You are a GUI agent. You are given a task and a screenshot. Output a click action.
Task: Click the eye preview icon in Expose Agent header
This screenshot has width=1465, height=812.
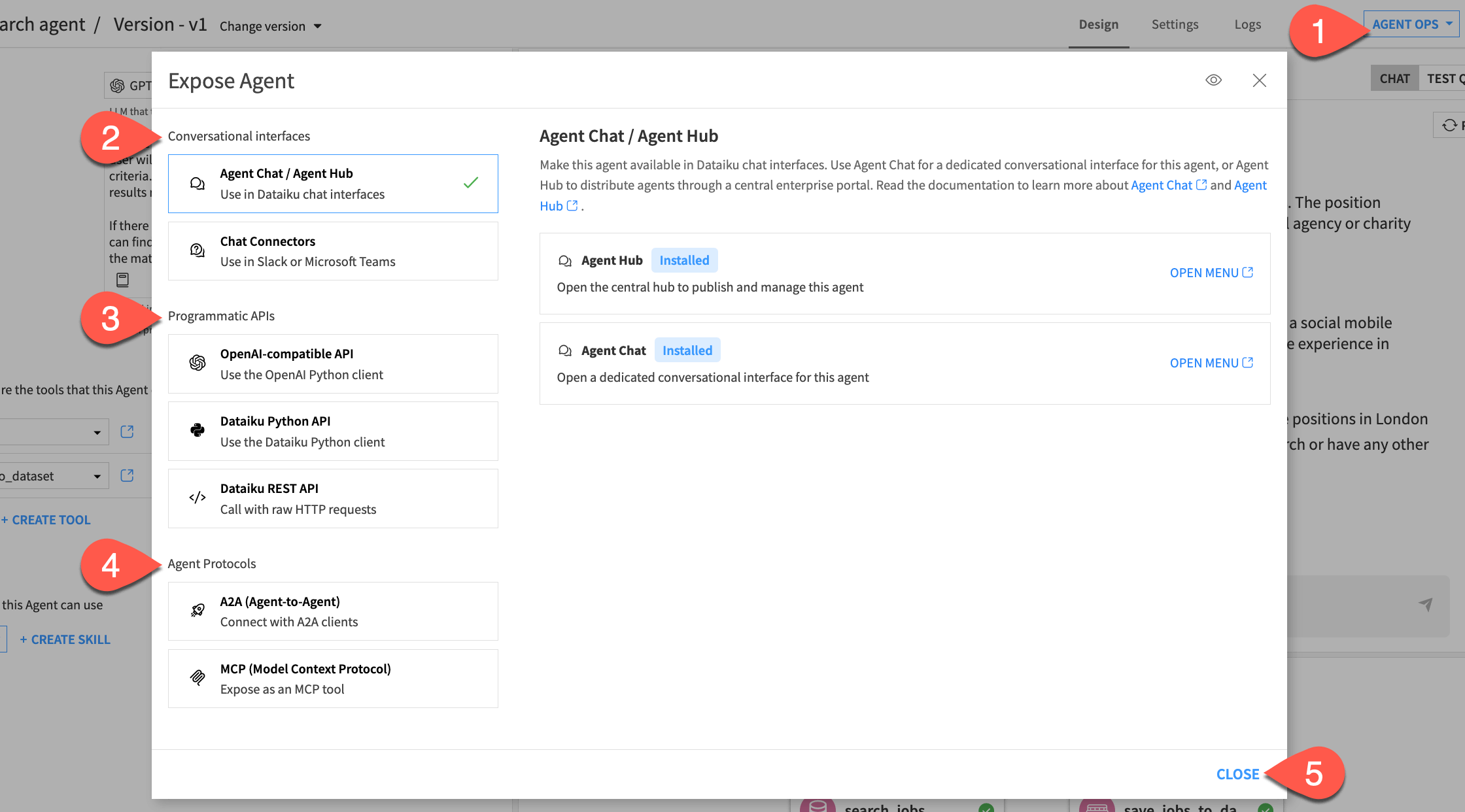coord(1213,80)
